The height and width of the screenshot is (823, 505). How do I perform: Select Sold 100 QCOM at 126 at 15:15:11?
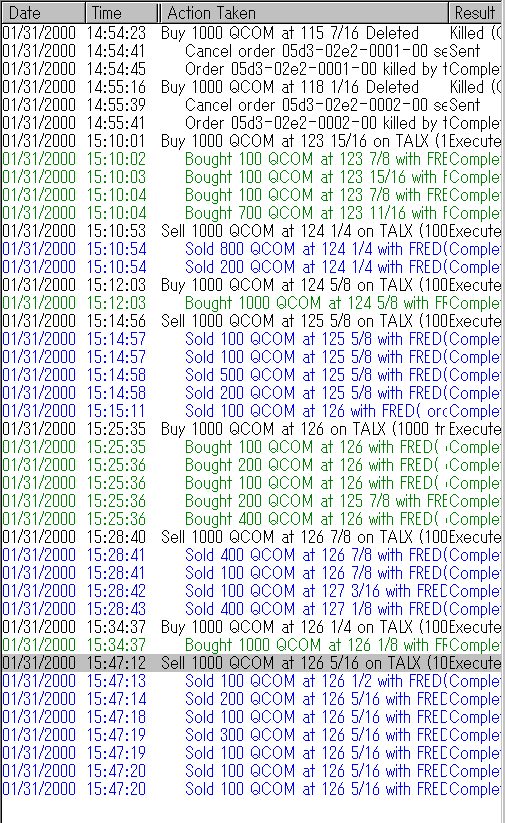tap(252, 411)
